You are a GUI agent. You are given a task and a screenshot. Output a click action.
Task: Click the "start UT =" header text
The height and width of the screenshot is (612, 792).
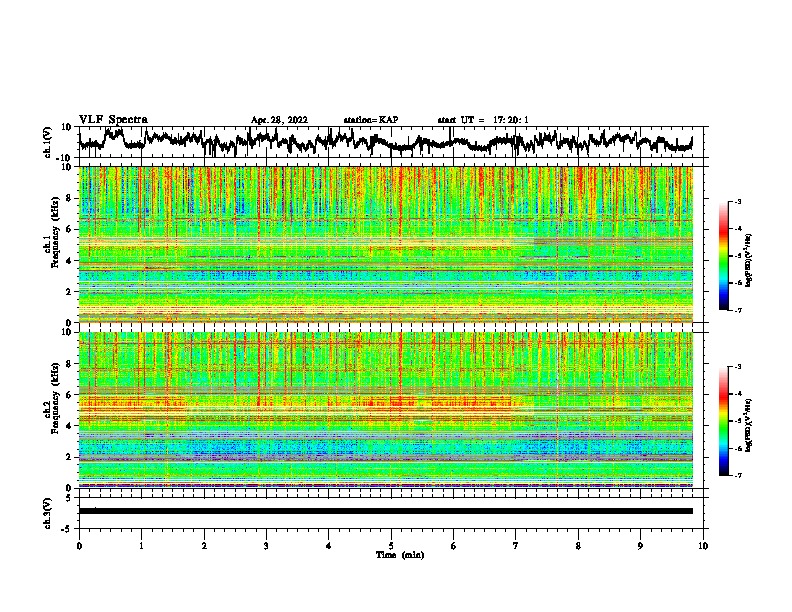pyautogui.click(x=461, y=120)
